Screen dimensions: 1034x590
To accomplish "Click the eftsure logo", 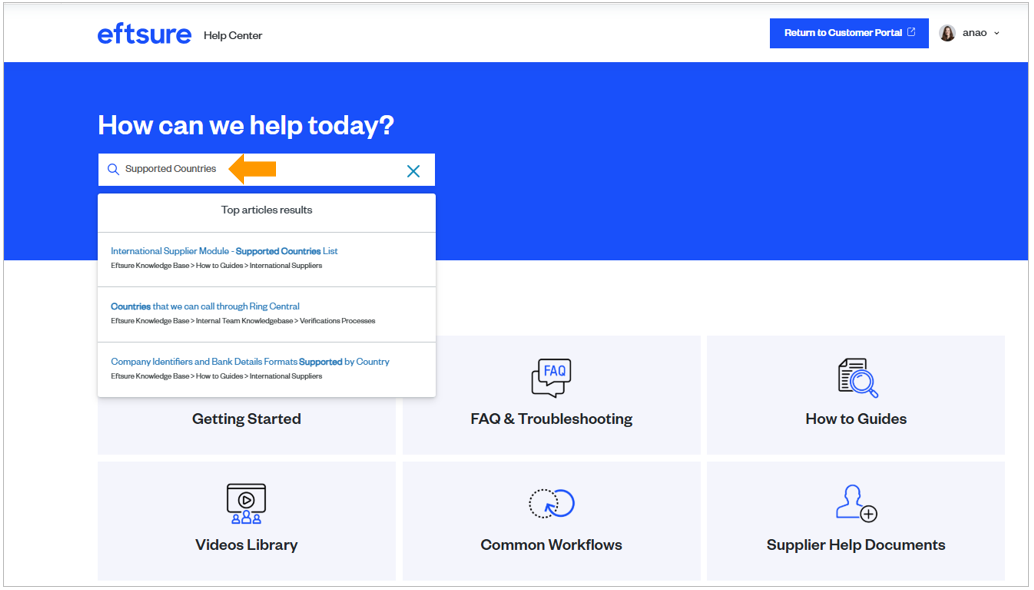I will [x=144, y=34].
